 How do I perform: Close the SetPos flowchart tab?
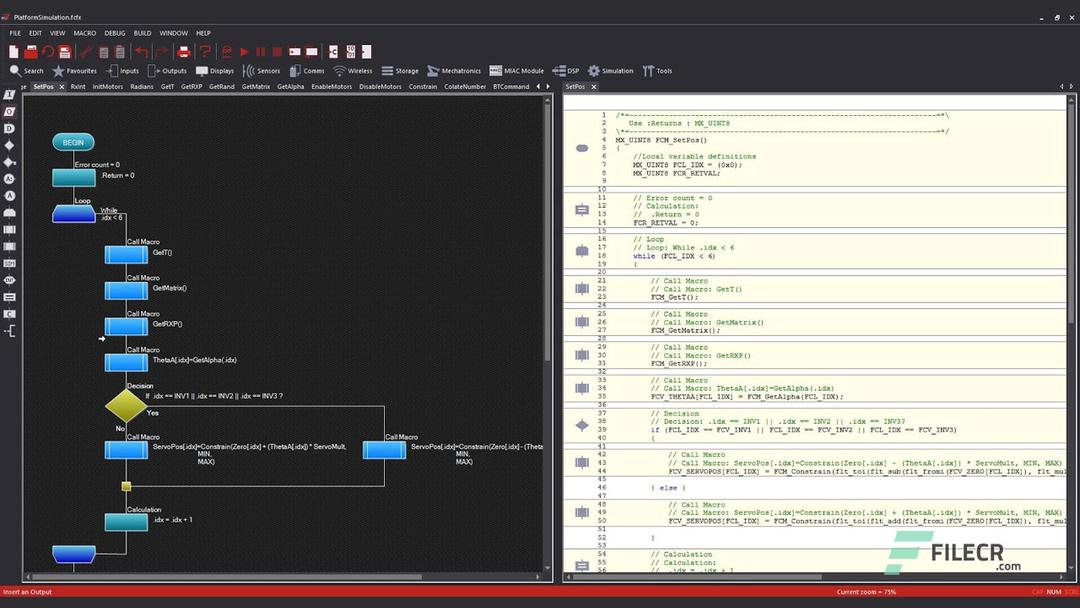[x=62, y=86]
